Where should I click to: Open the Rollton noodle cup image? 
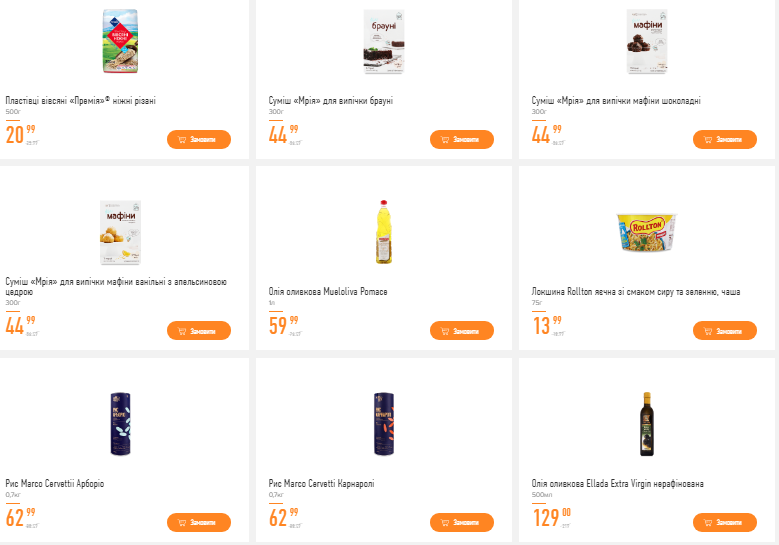[x=647, y=233]
